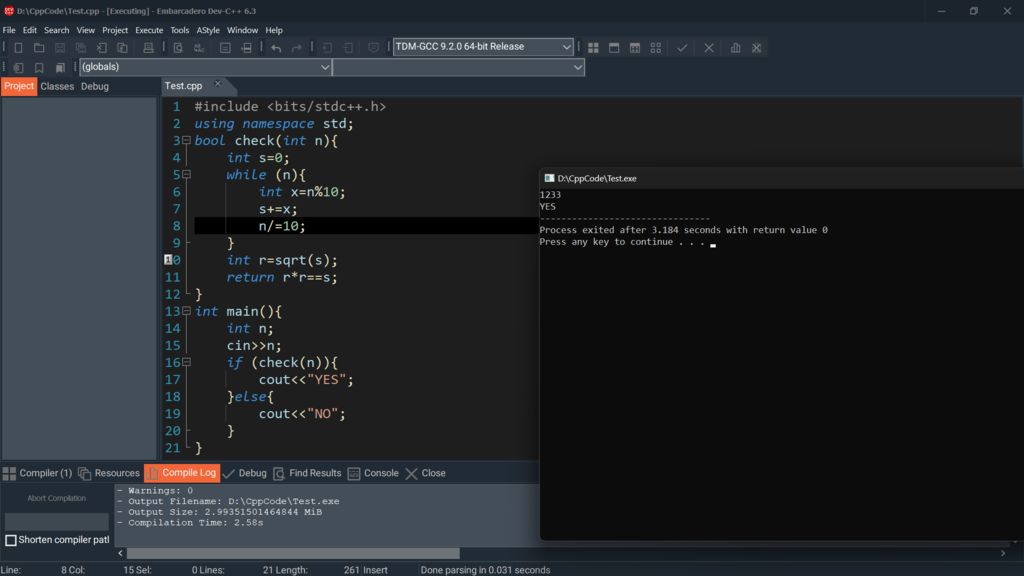
Task: Open the Project menu
Action: click(x=115, y=30)
